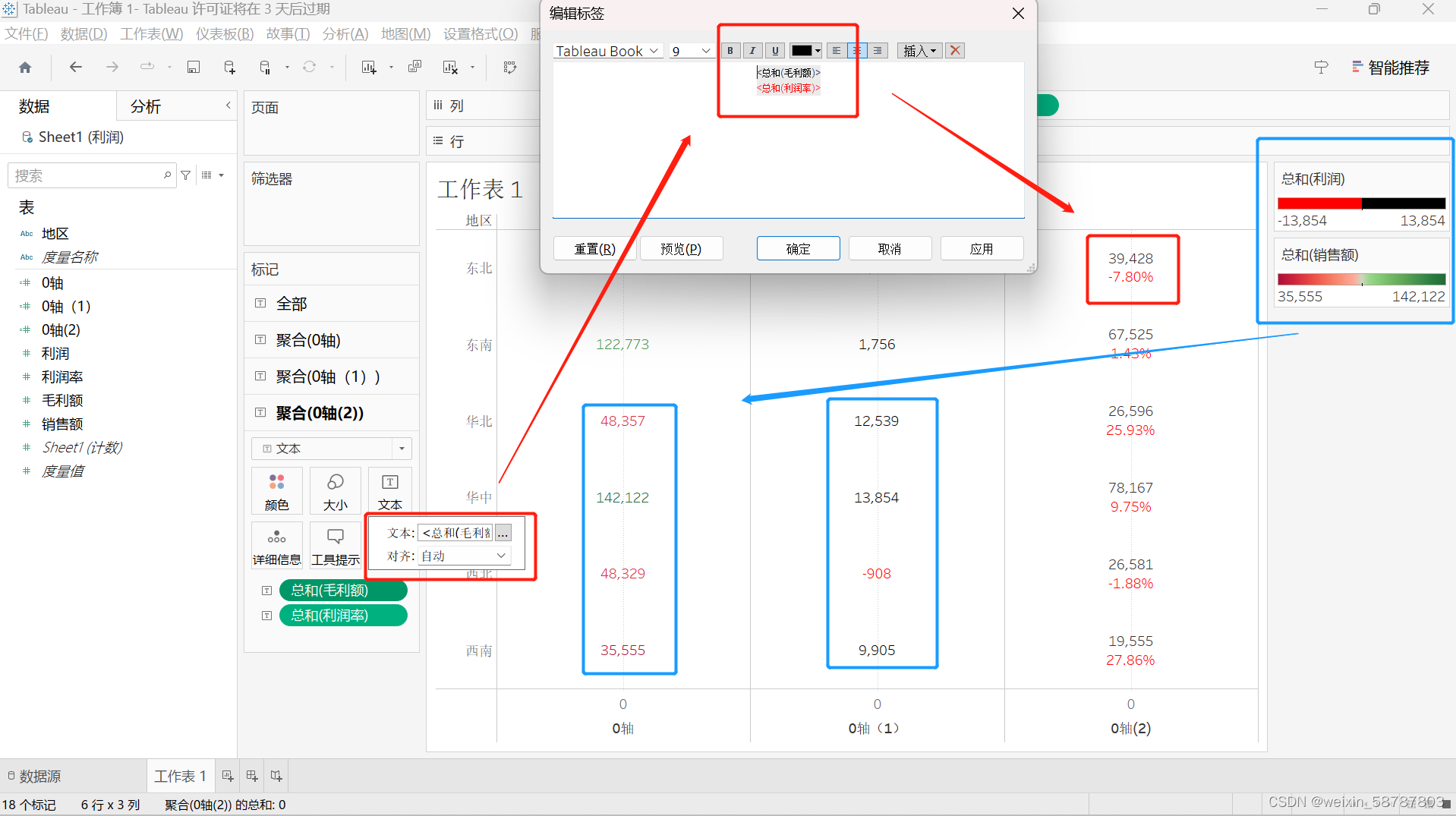Viewport: 1456px width, 816px height.
Task: Open the 数据(D) menu
Action: pos(84,33)
